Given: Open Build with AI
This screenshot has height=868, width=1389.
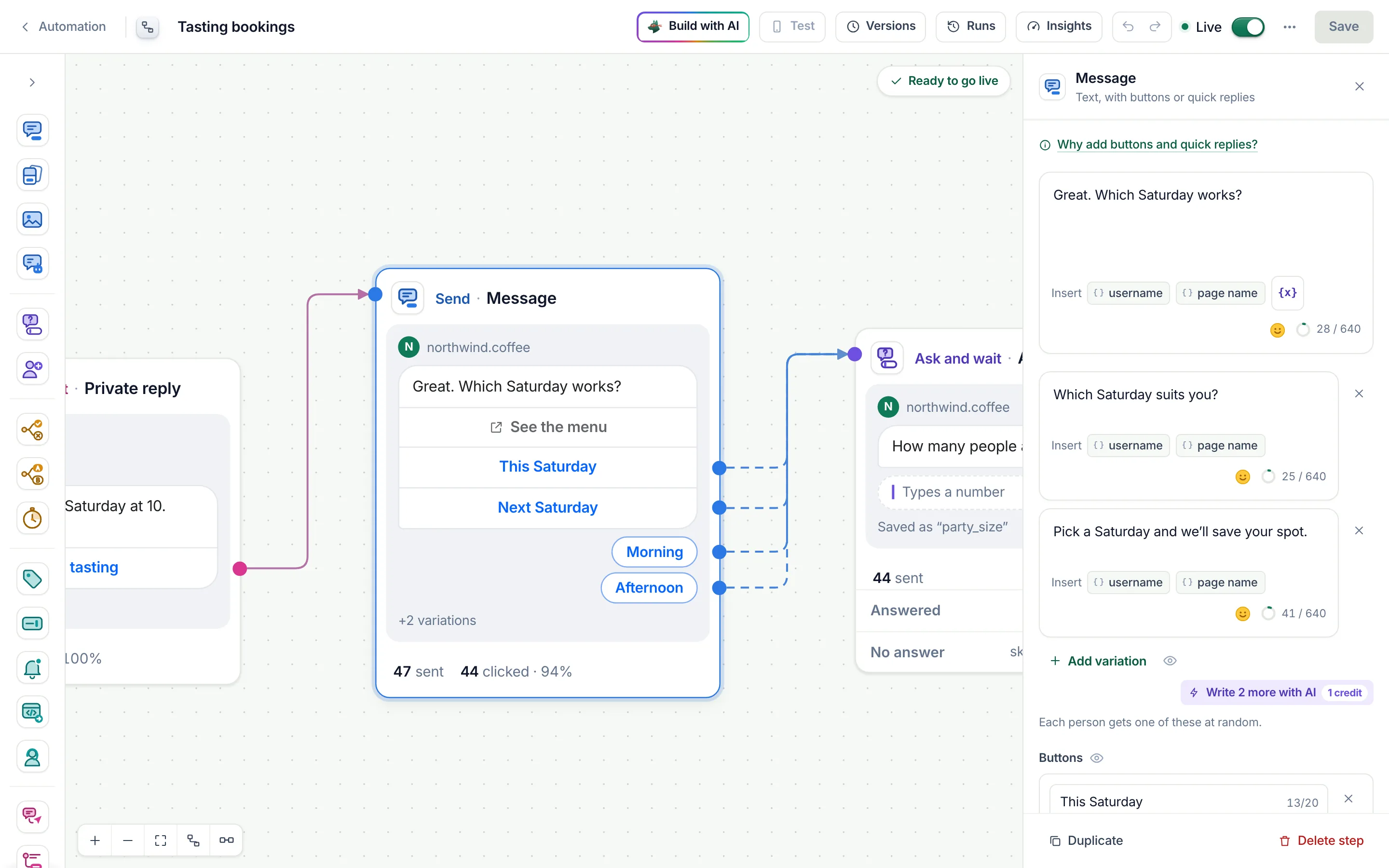Looking at the screenshot, I should point(693,27).
